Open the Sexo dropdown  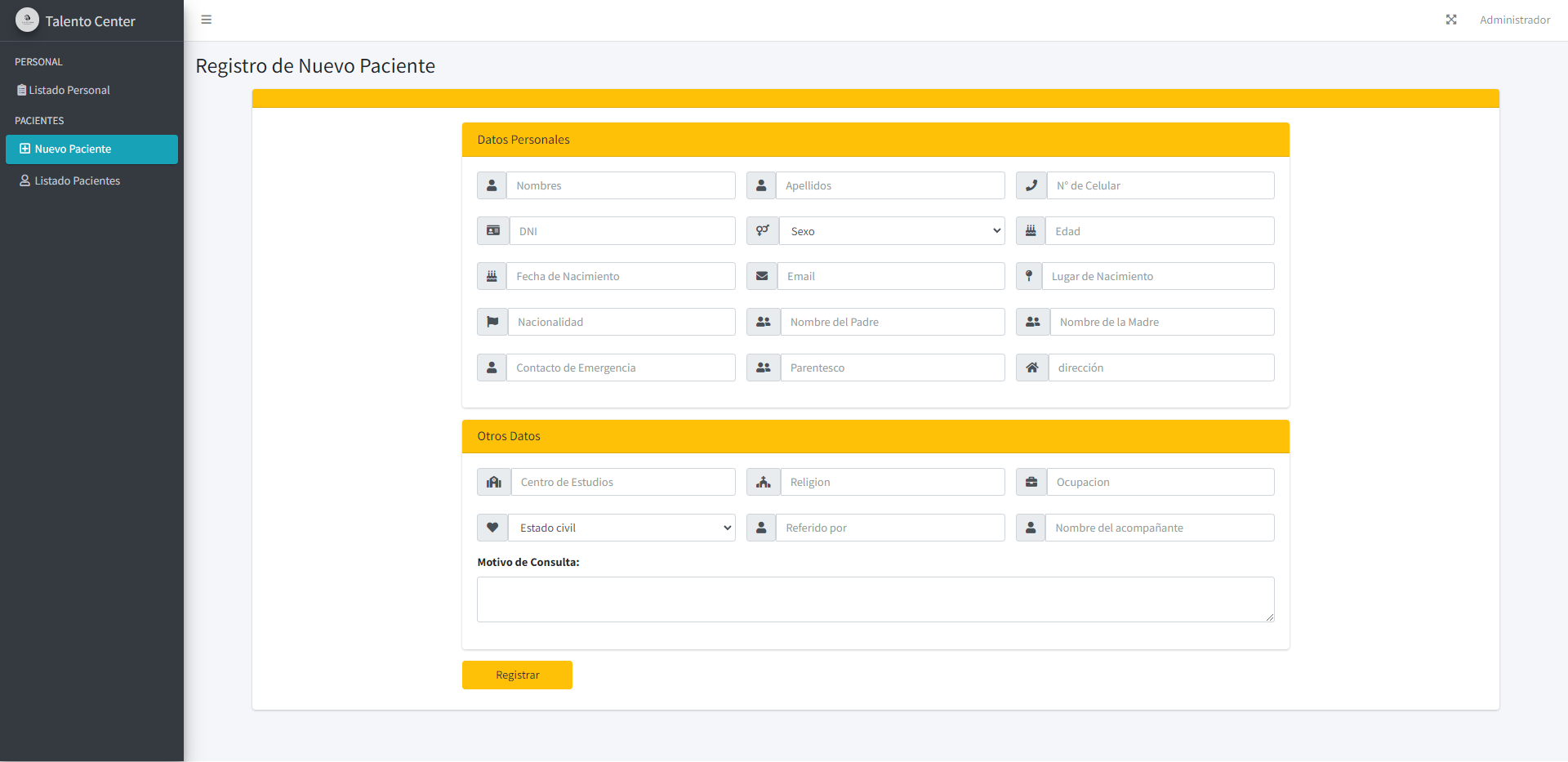click(892, 231)
